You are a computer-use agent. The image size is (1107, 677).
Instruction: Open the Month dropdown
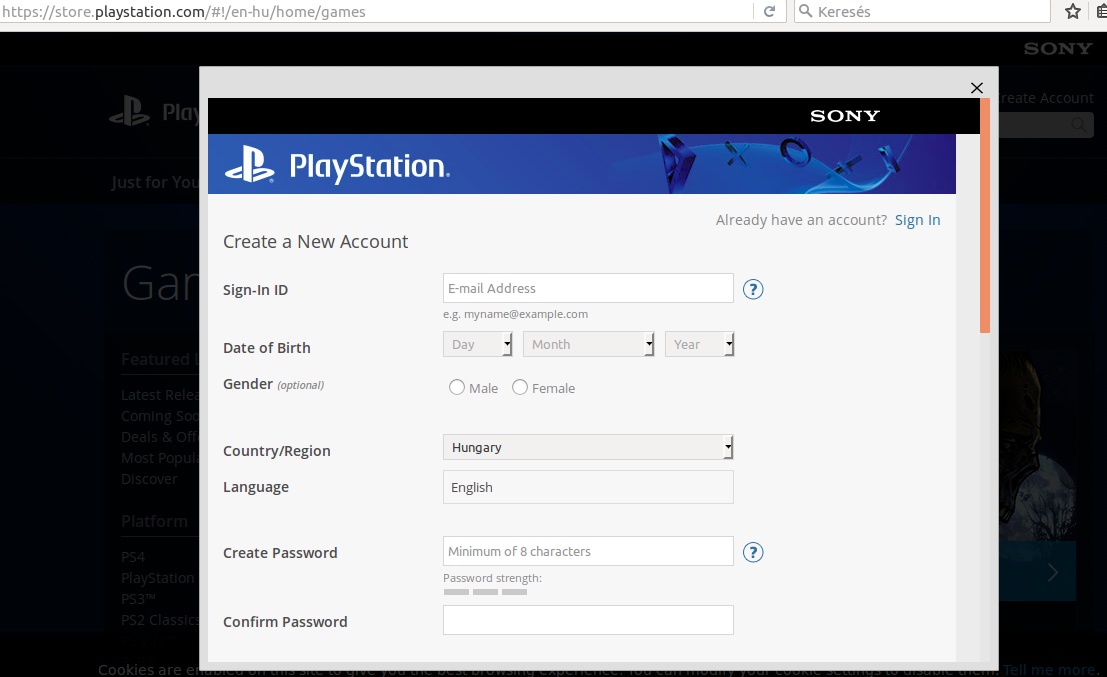click(x=588, y=345)
